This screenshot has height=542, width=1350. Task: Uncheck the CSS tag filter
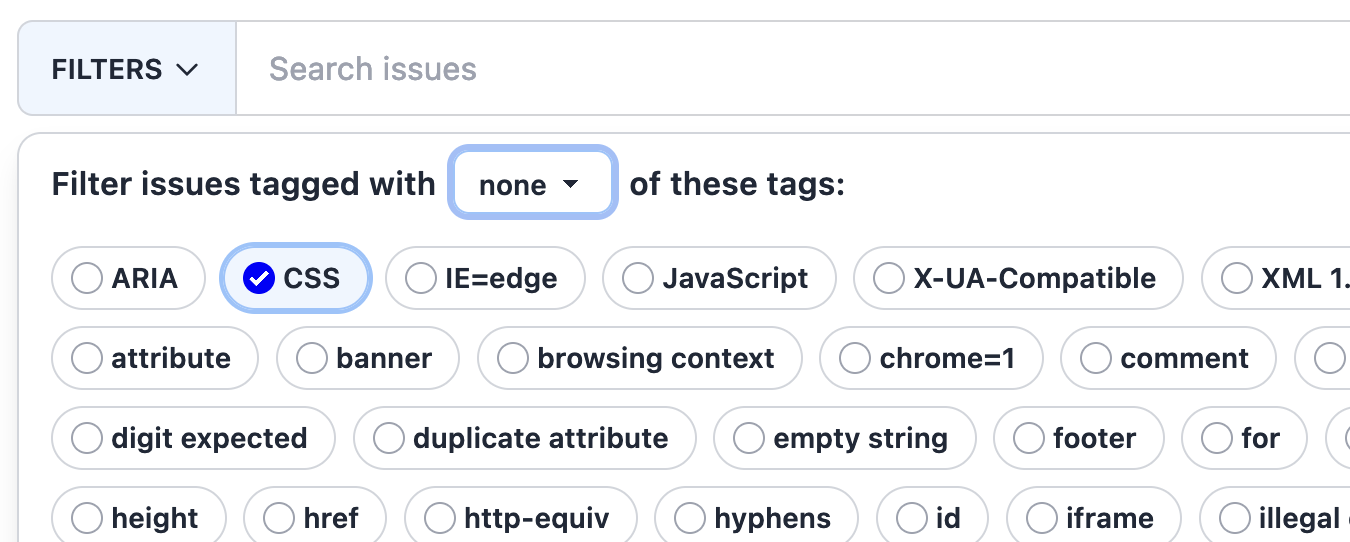[x=296, y=278]
